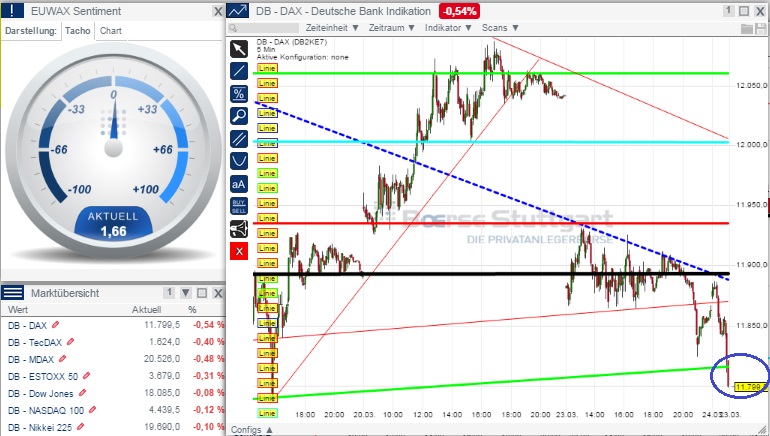Screen dimensions: 770x436
Task: Click the pencil icon next to DB - NASDAQ 100
Action: (92, 409)
